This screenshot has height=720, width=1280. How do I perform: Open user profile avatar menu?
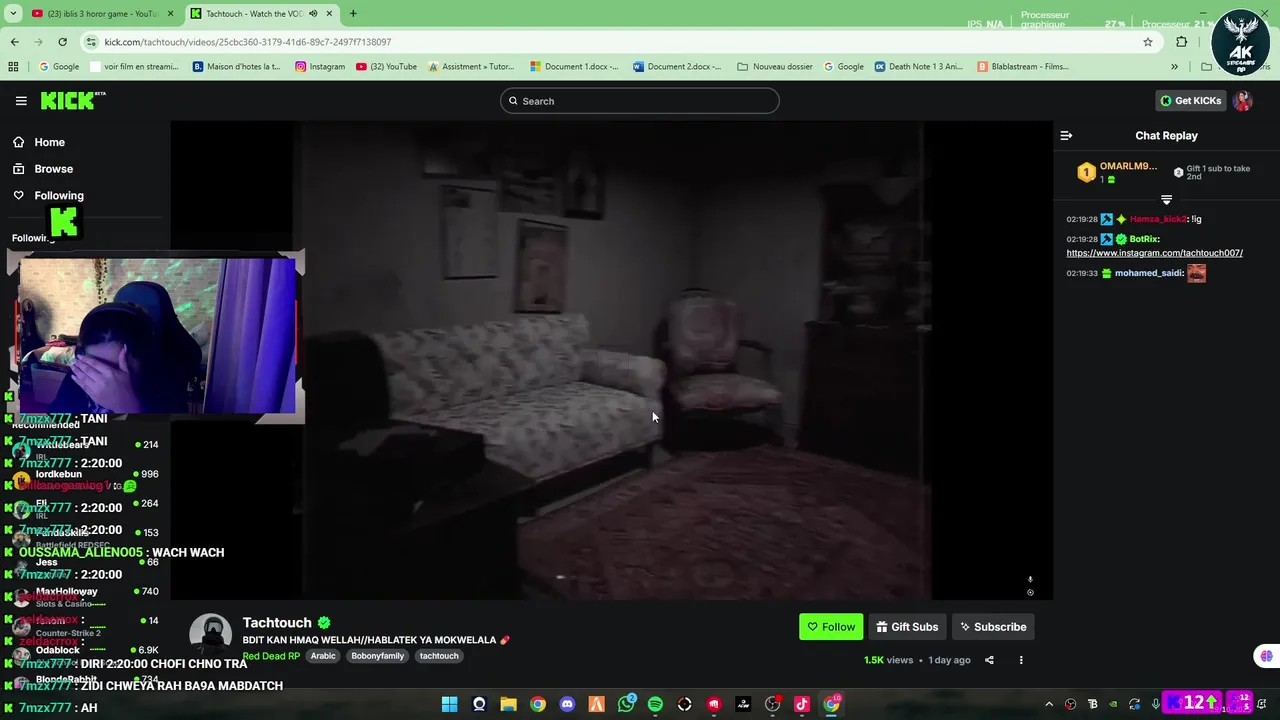(x=1243, y=101)
